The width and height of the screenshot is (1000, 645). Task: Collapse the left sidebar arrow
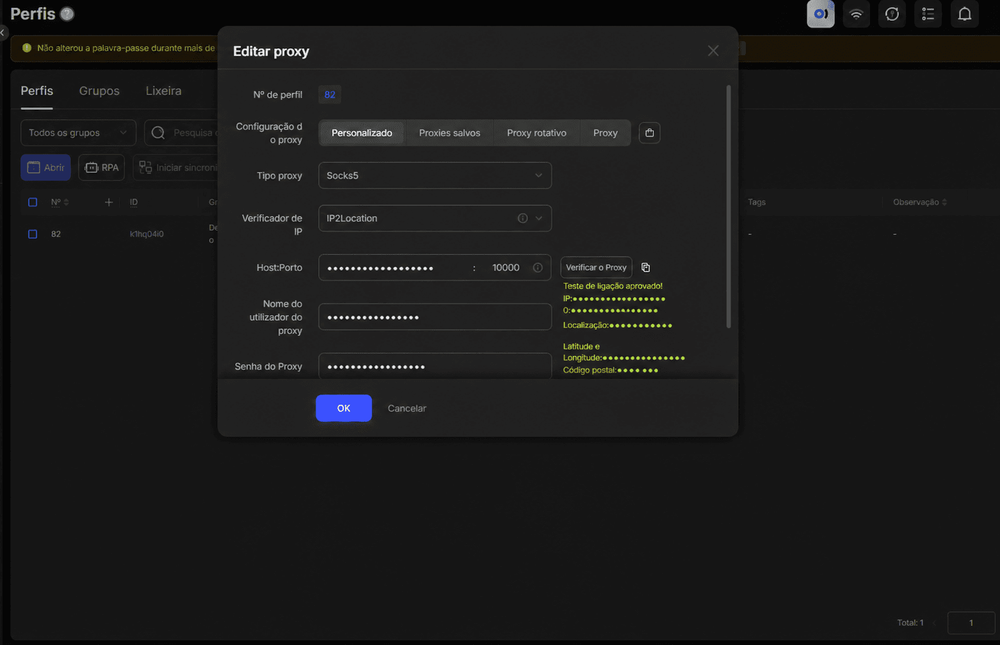pos(3,32)
